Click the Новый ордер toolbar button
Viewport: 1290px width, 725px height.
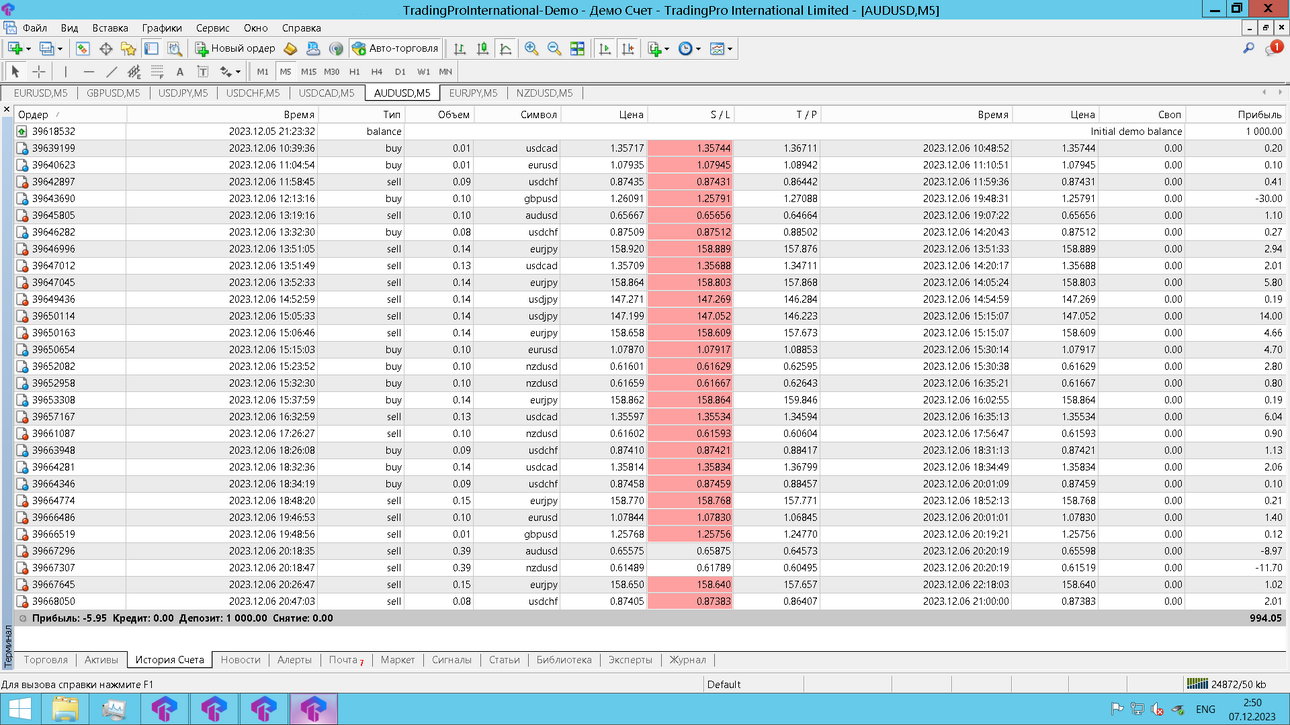pyautogui.click(x=235, y=48)
